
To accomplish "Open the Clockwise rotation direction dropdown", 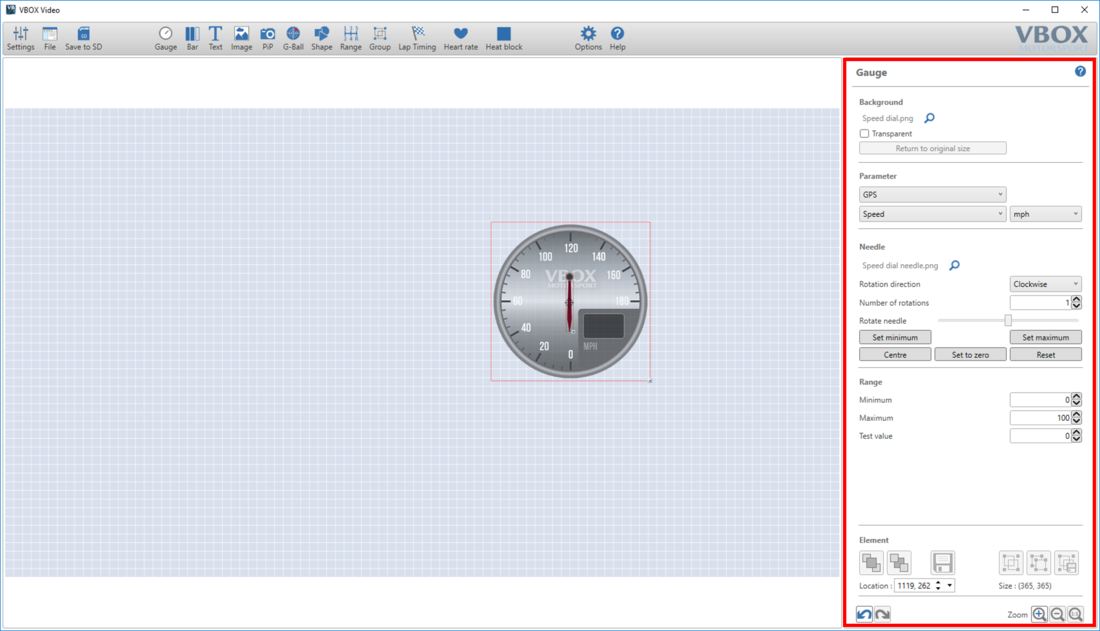I will (1045, 284).
